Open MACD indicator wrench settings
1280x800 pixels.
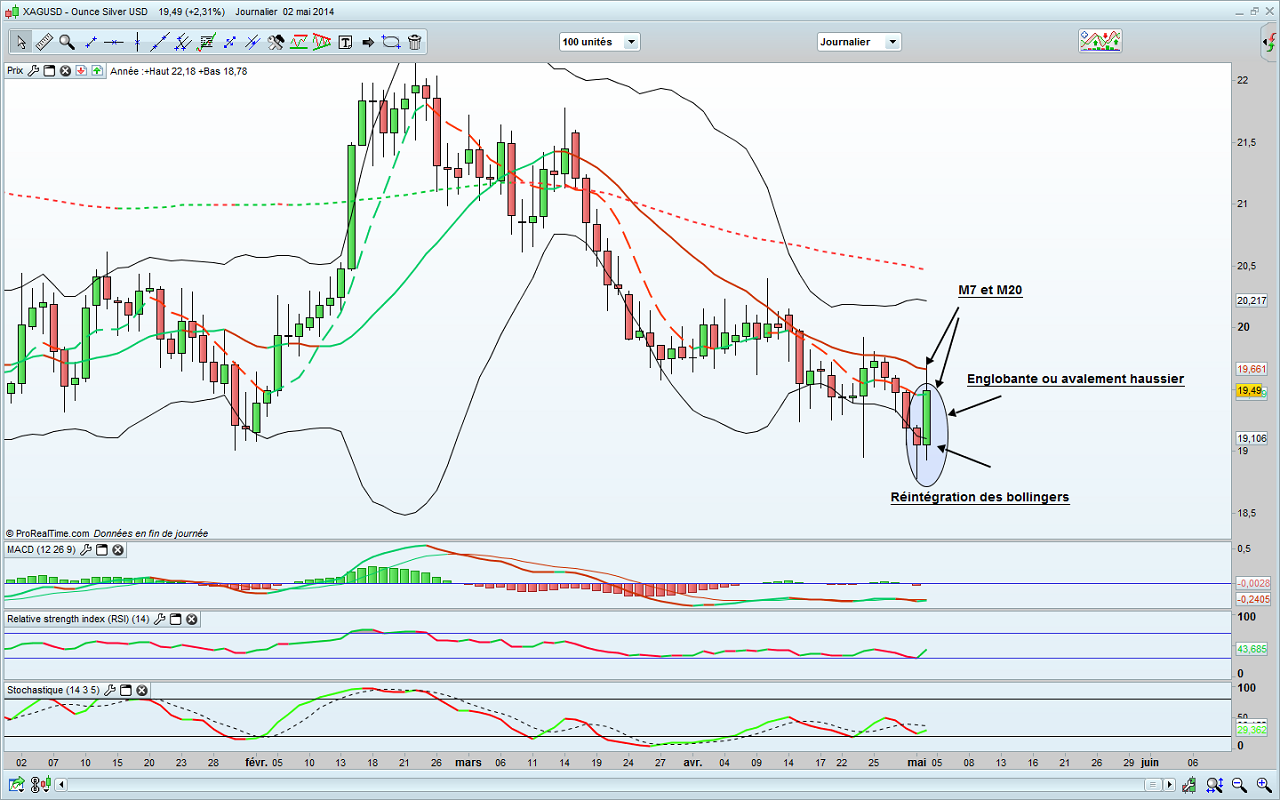[x=86, y=550]
